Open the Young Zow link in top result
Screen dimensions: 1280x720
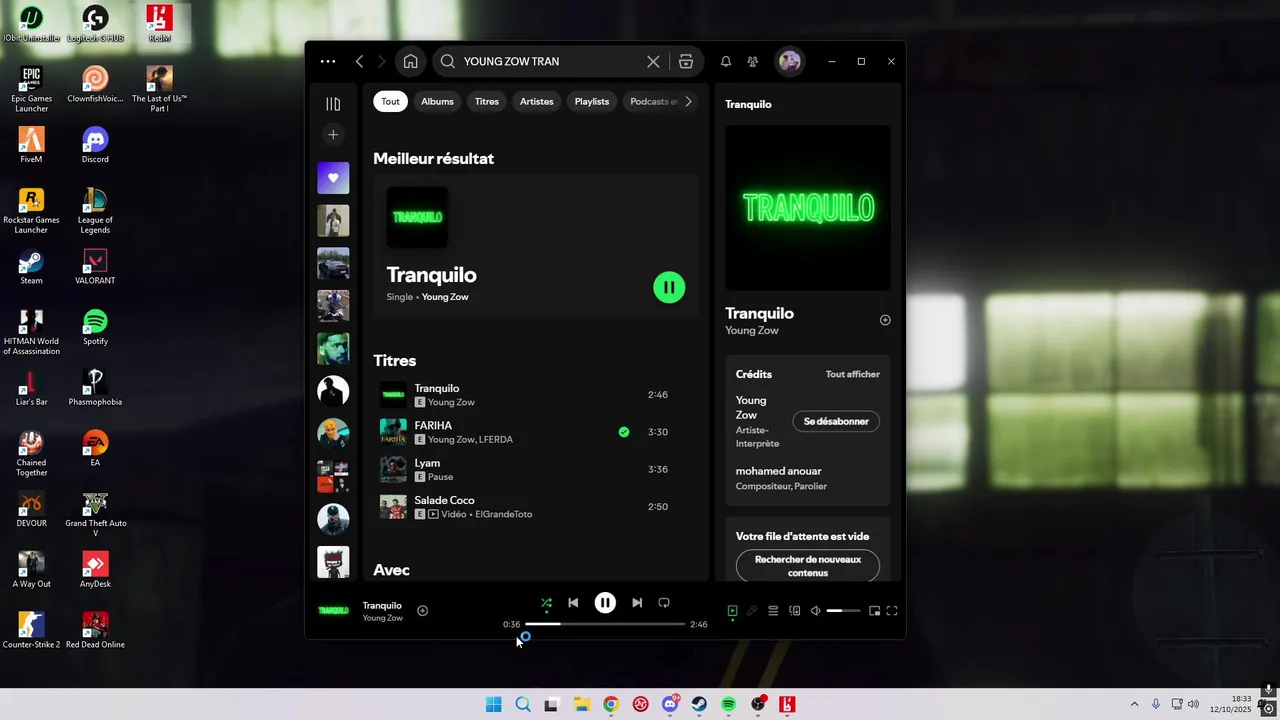point(445,297)
